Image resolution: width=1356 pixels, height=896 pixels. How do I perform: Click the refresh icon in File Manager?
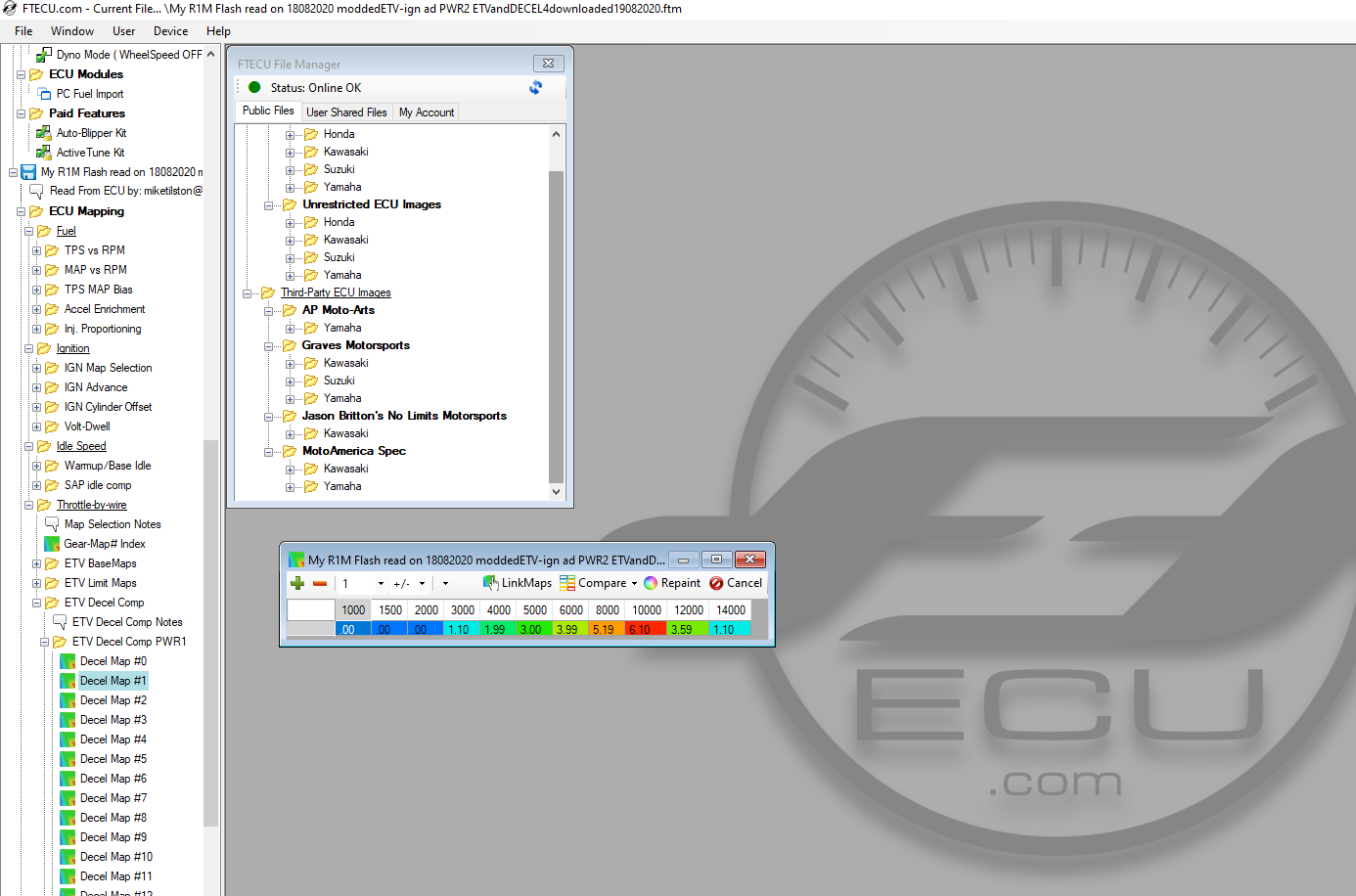(x=536, y=87)
